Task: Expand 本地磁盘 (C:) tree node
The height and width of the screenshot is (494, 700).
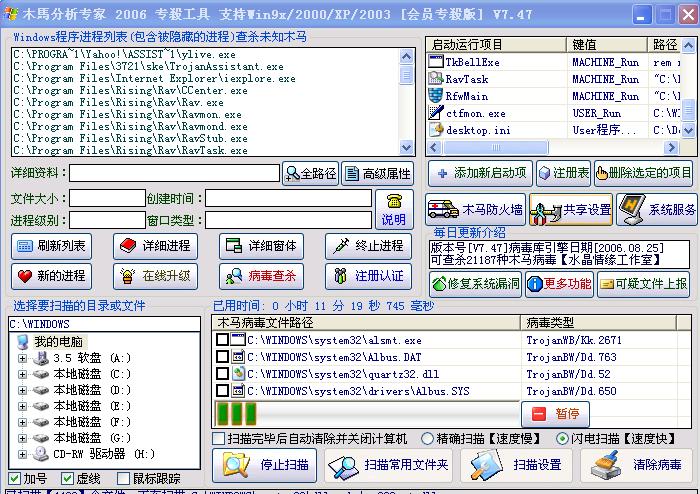Action: [x=22, y=374]
